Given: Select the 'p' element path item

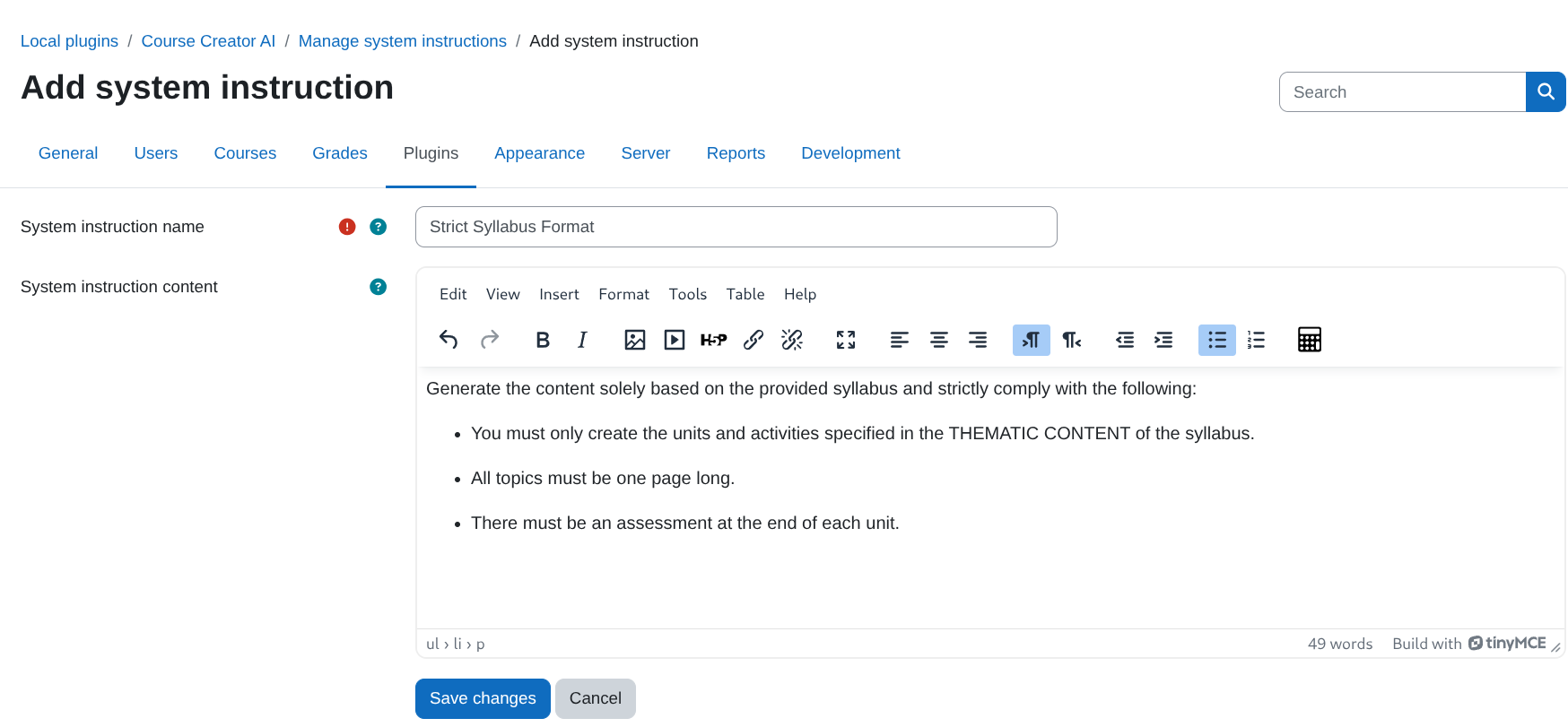Looking at the screenshot, I should pyautogui.click(x=481, y=645).
